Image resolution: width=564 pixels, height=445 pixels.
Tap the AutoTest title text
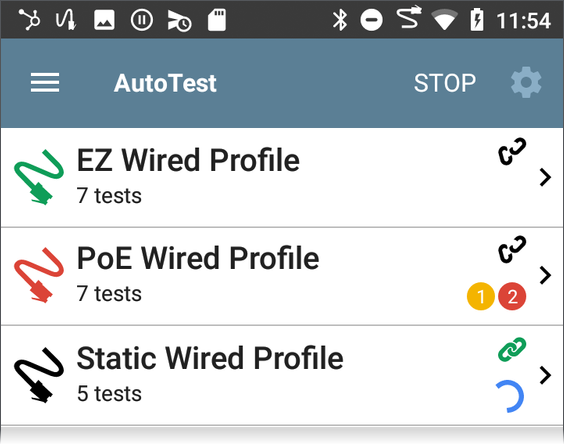point(165,83)
